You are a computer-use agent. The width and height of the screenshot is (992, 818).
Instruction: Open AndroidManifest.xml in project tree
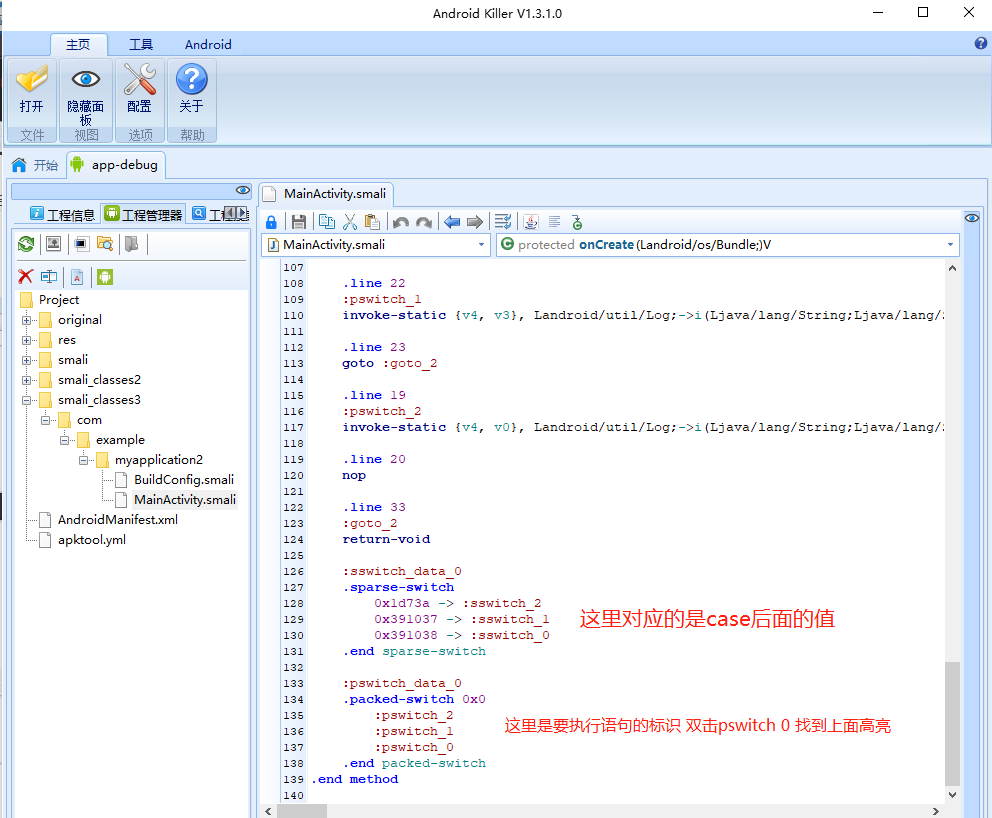(118, 520)
